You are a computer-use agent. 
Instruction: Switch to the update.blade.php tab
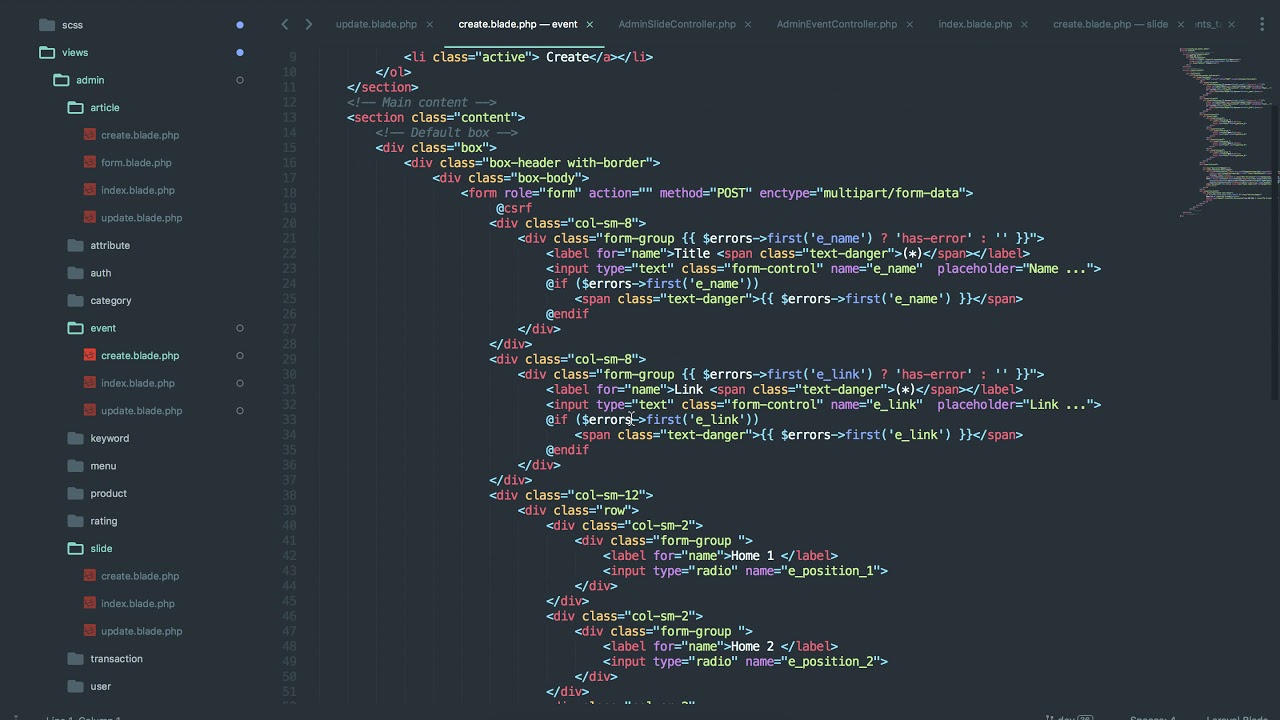[x=376, y=24]
